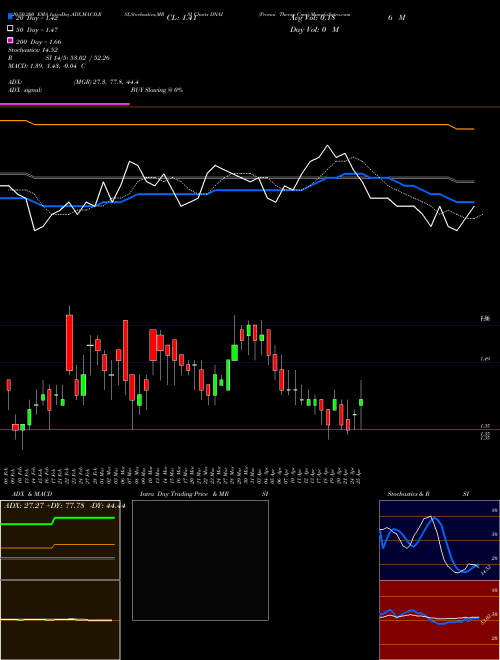Click the green ADX line in ADX panel

[58, 521]
